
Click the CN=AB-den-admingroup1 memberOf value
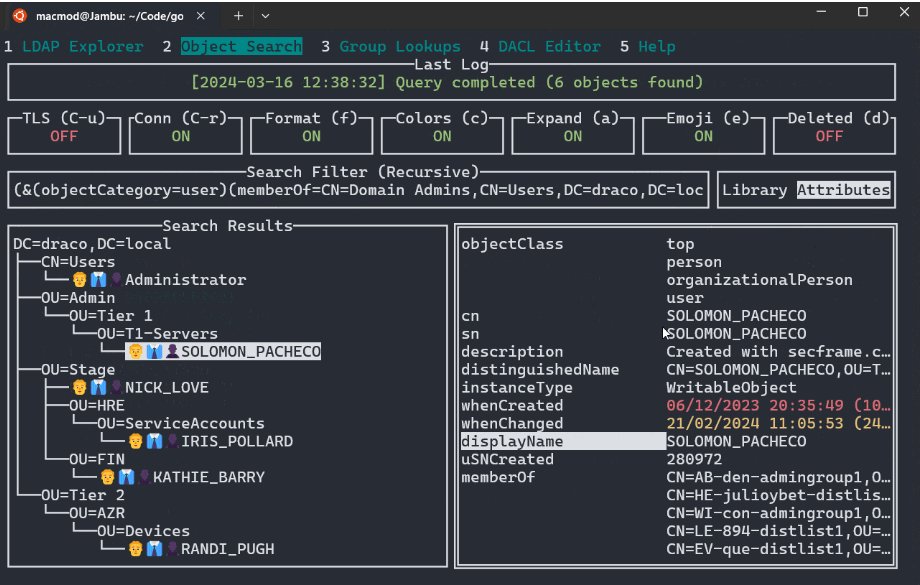coord(779,477)
